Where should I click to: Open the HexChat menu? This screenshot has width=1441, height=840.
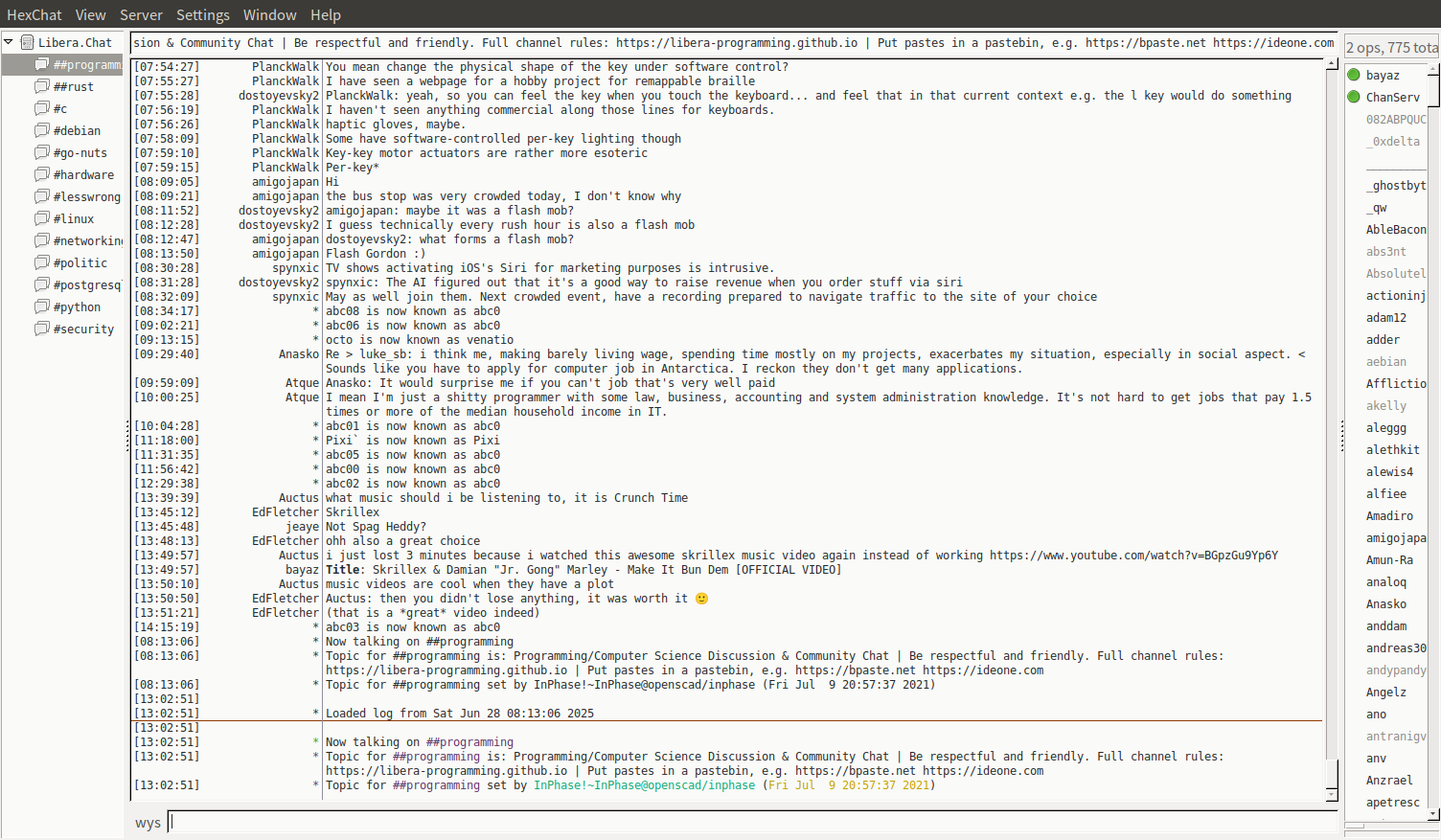click(x=34, y=14)
